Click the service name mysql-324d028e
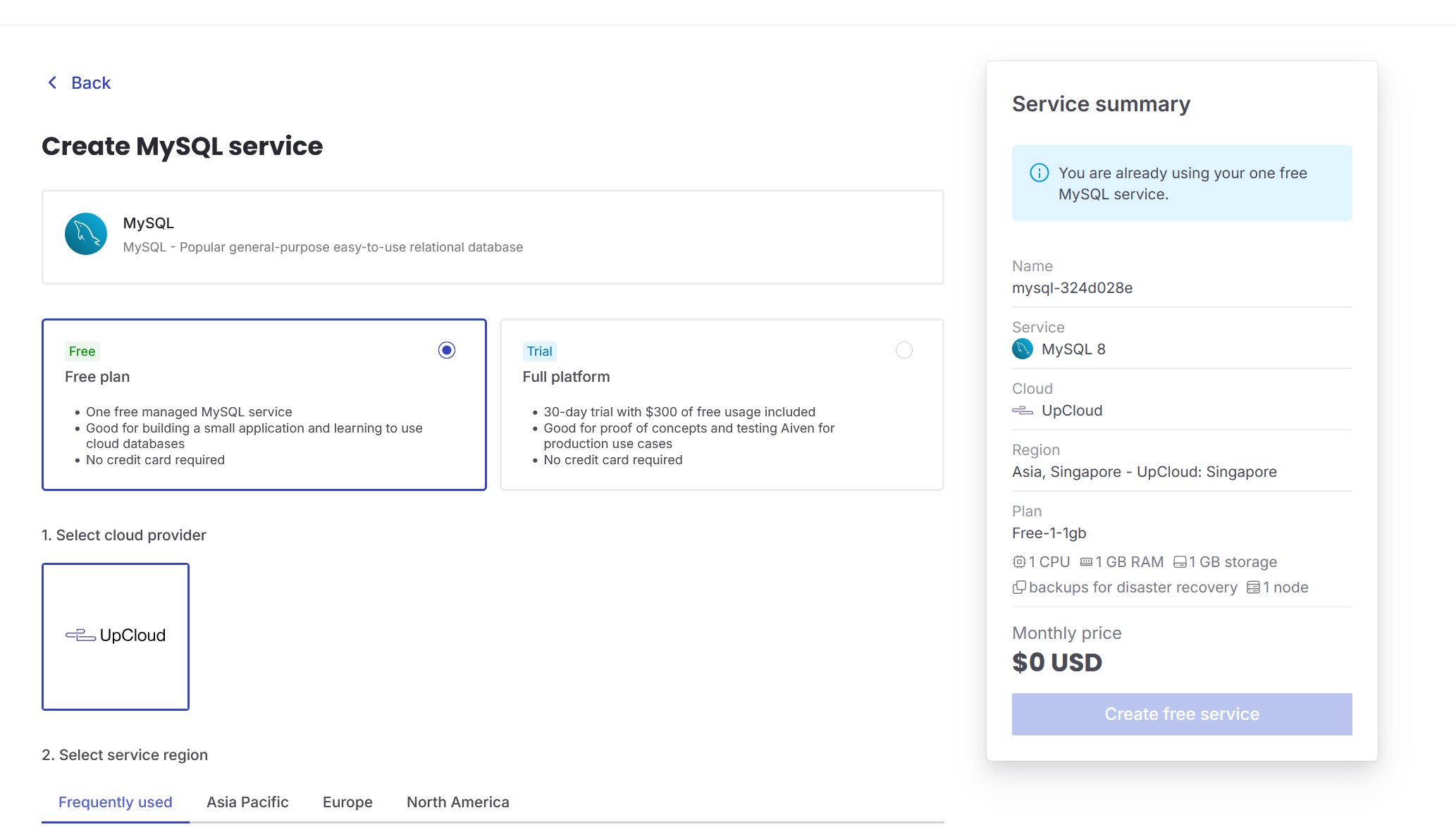Screen dimensions: 1456x827 pos(1073,288)
